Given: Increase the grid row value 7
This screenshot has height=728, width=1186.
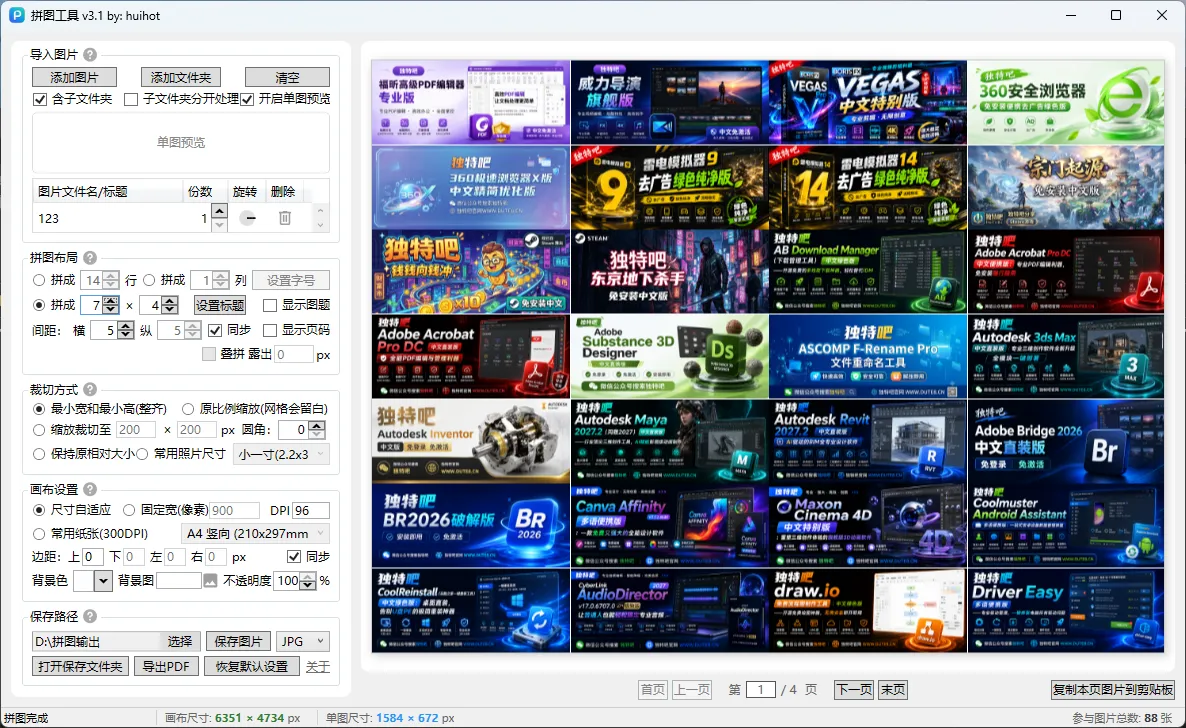Looking at the screenshot, I should [x=110, y=300].
